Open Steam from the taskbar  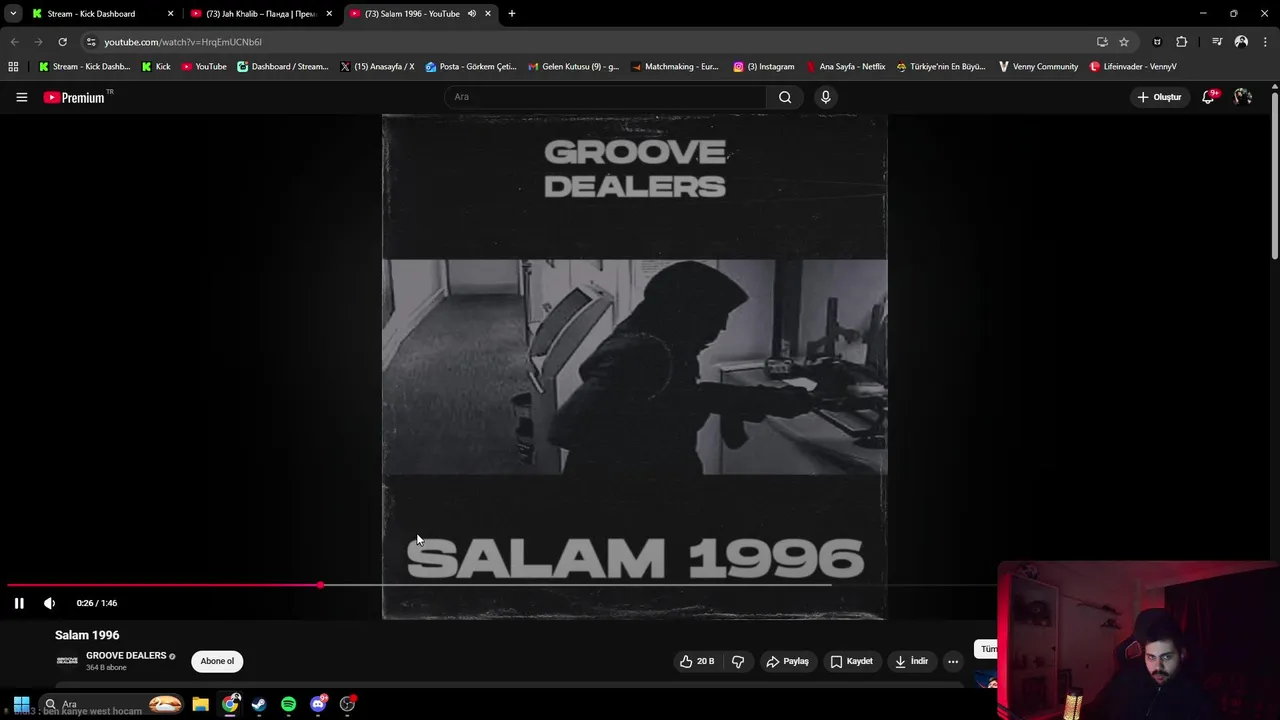(x=259, y=704)
